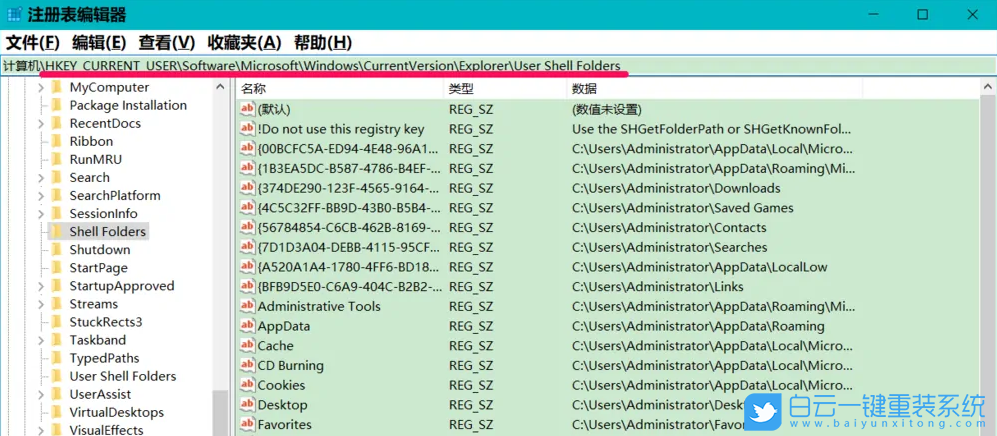This screenshot has height=436, width=997.
Task: Click the string icon next to Desktop value
Action: click(247, 405)
